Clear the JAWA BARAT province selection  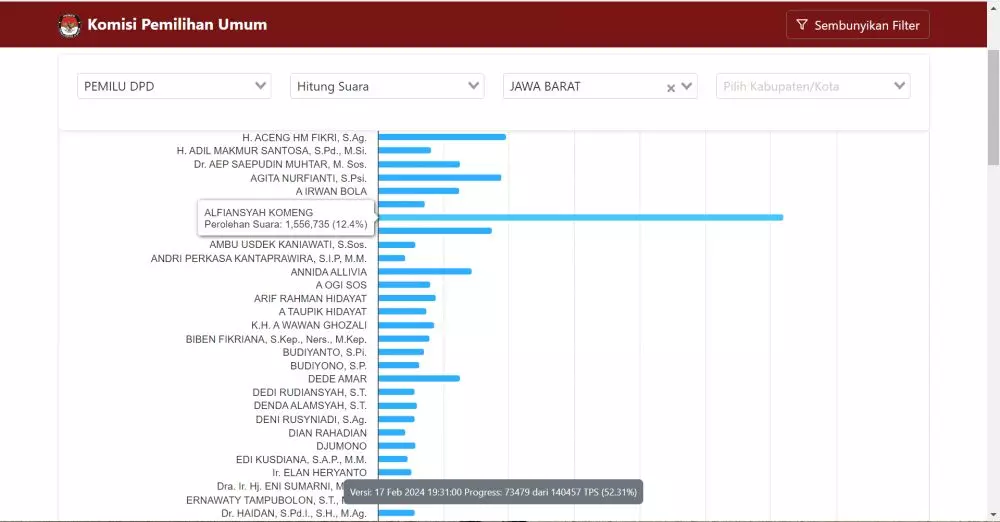coord(671,88)
